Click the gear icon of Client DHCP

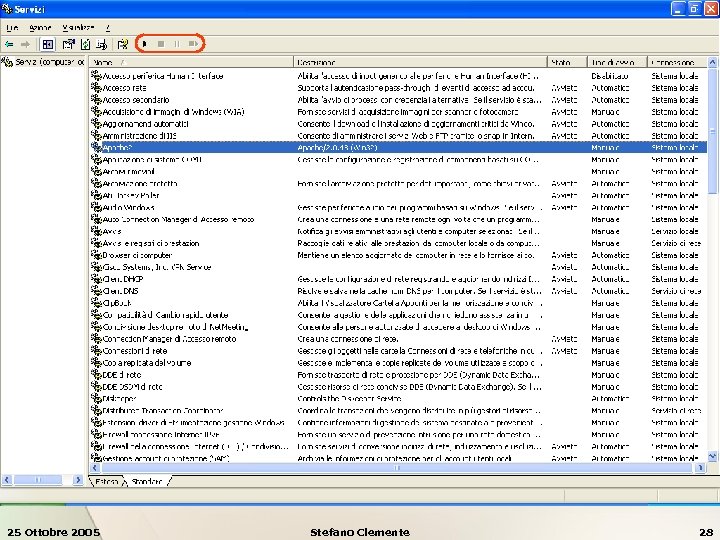click(x=96, y=278)
